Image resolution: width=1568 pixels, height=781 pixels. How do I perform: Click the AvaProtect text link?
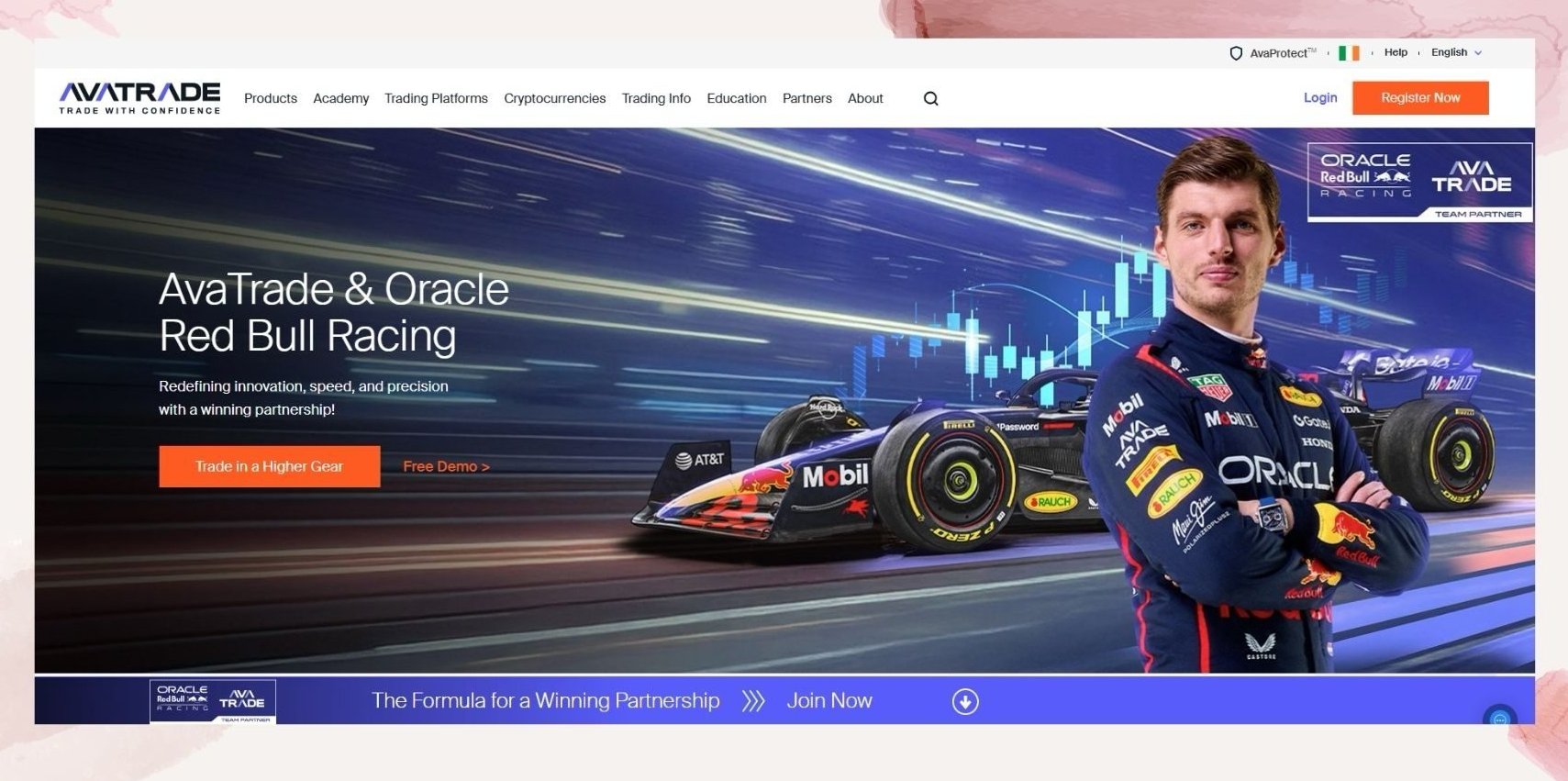click(1283, 53)
